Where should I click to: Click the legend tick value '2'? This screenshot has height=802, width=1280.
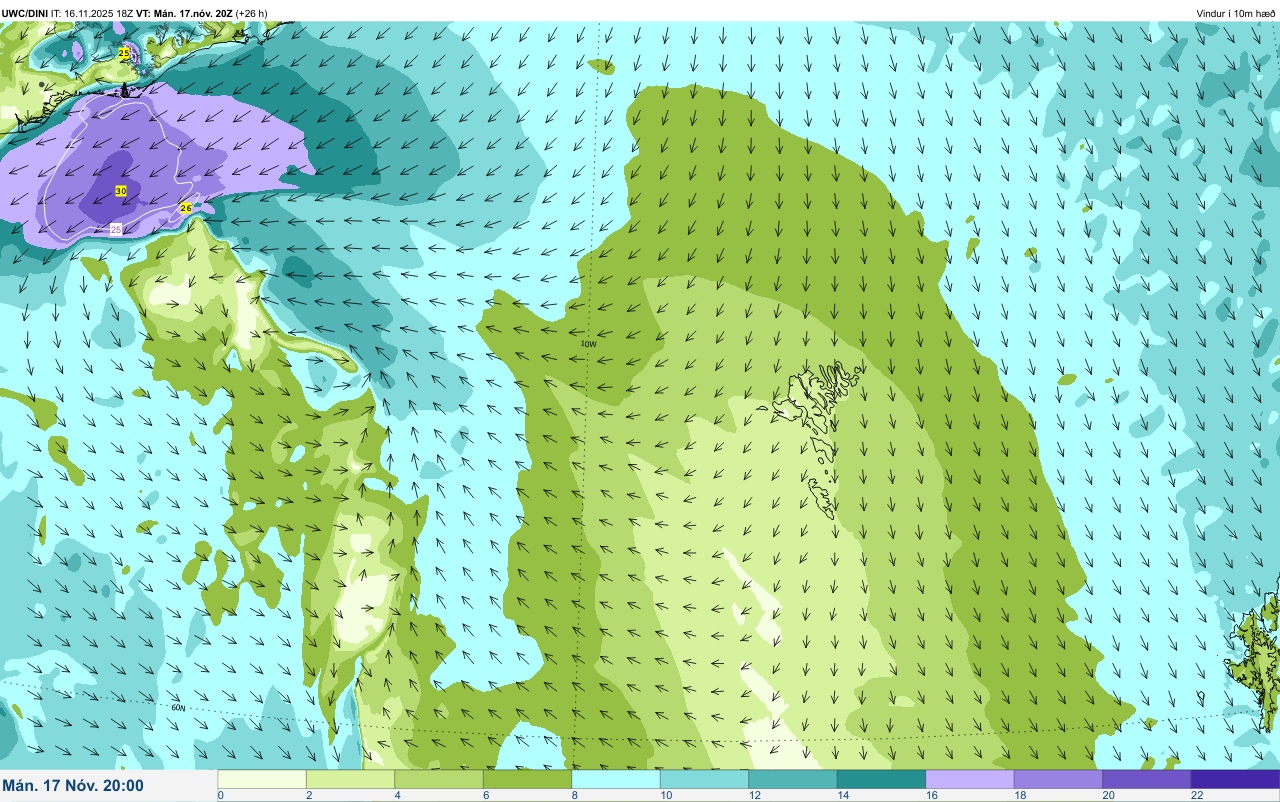click(308, 796)
